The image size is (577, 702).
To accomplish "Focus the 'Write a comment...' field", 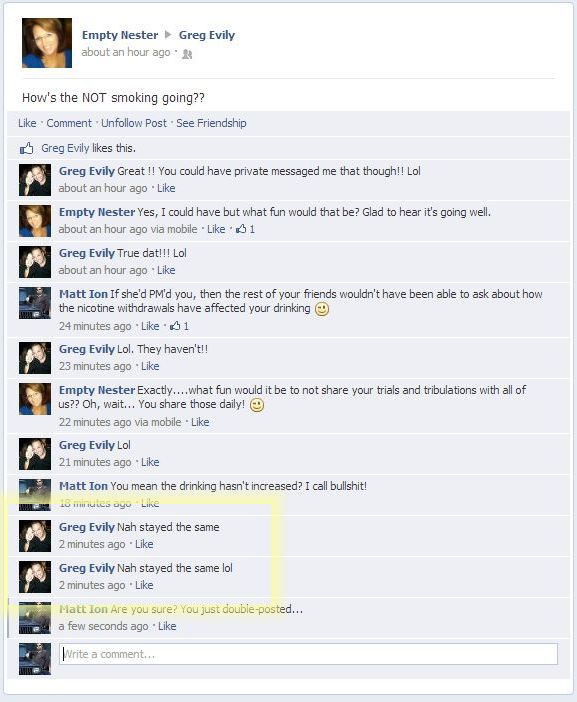I will (308, 654).
